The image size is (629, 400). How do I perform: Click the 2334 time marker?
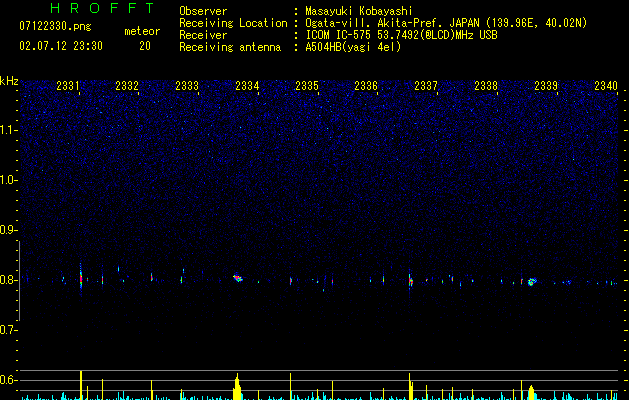247,86
